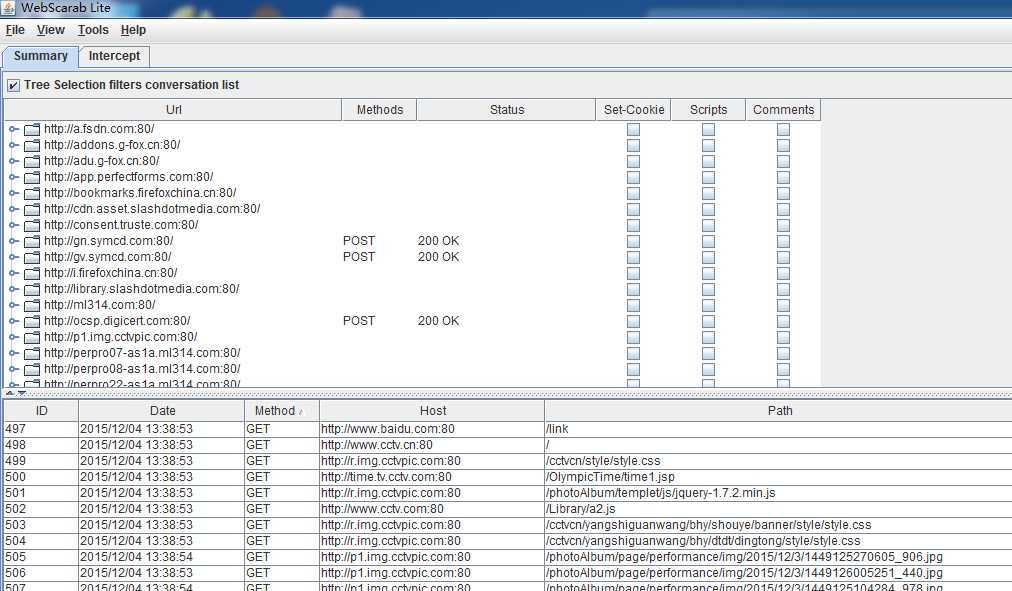Expand the addons.g-fox.cn tree node
This screenshot has width=1012, height=591.
click(14, 145)
